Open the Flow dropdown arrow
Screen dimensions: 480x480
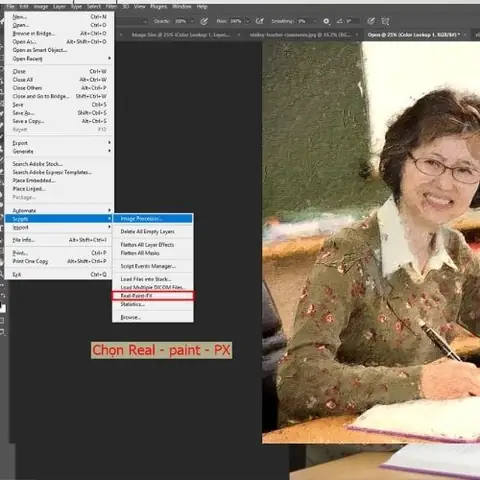point(247,21)
